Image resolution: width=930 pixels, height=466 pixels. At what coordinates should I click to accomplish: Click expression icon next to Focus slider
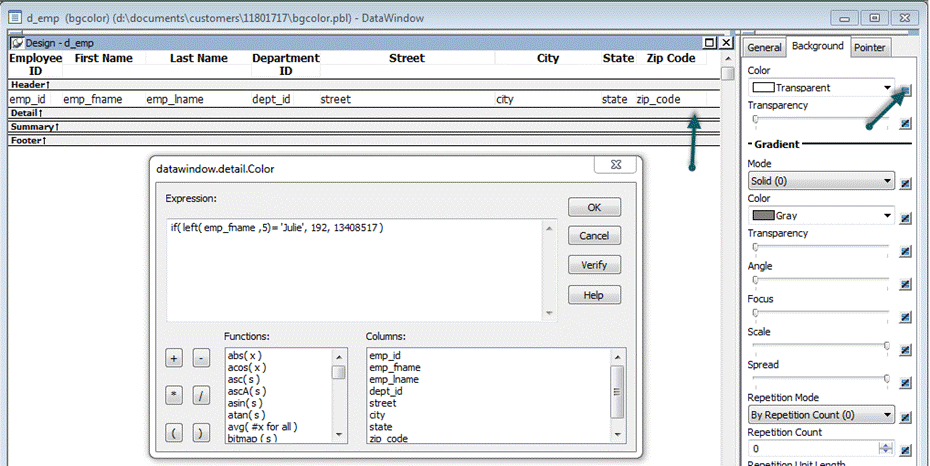[x=905, y=316]
